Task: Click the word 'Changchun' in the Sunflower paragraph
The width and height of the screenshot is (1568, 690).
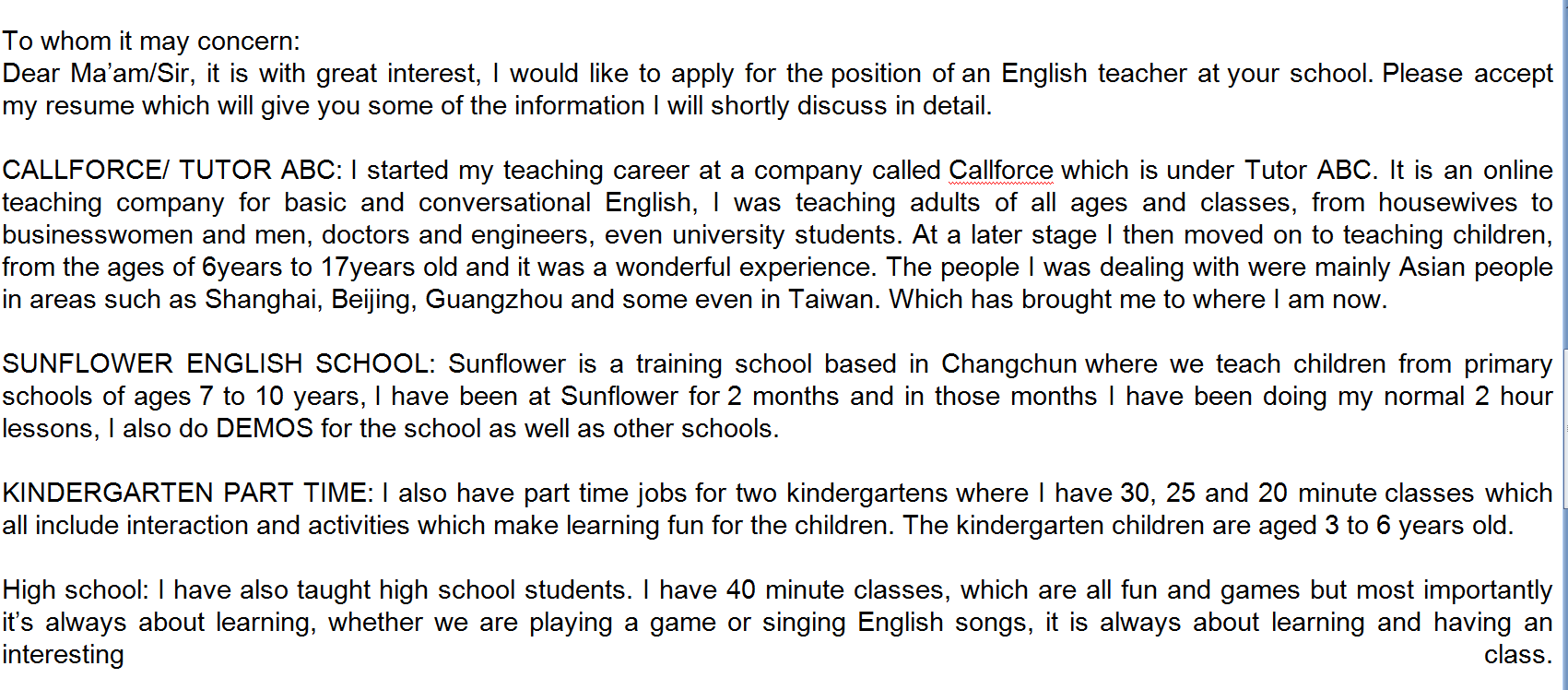Action: (x=1008, y=364)
